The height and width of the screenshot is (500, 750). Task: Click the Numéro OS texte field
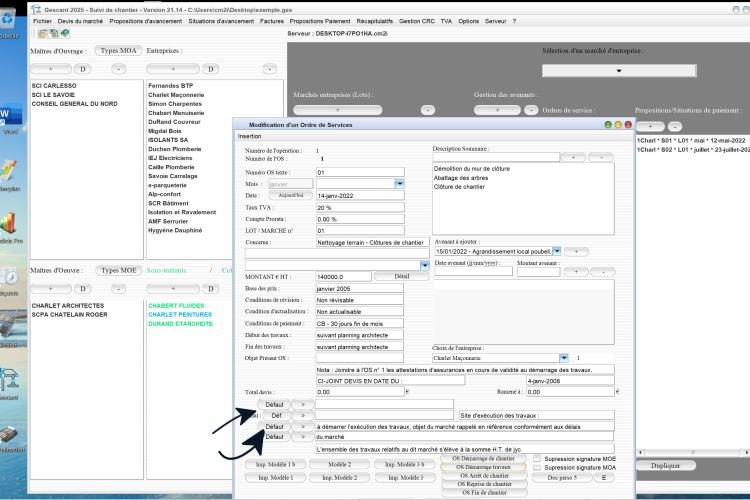360,172
